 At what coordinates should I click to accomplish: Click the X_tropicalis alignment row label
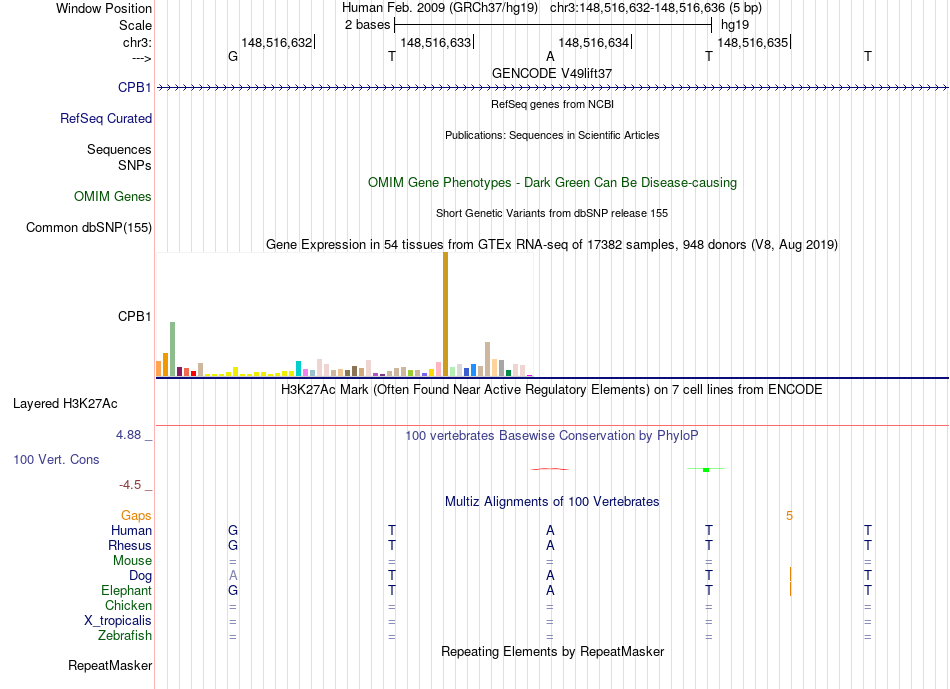(x=118, y=621)
